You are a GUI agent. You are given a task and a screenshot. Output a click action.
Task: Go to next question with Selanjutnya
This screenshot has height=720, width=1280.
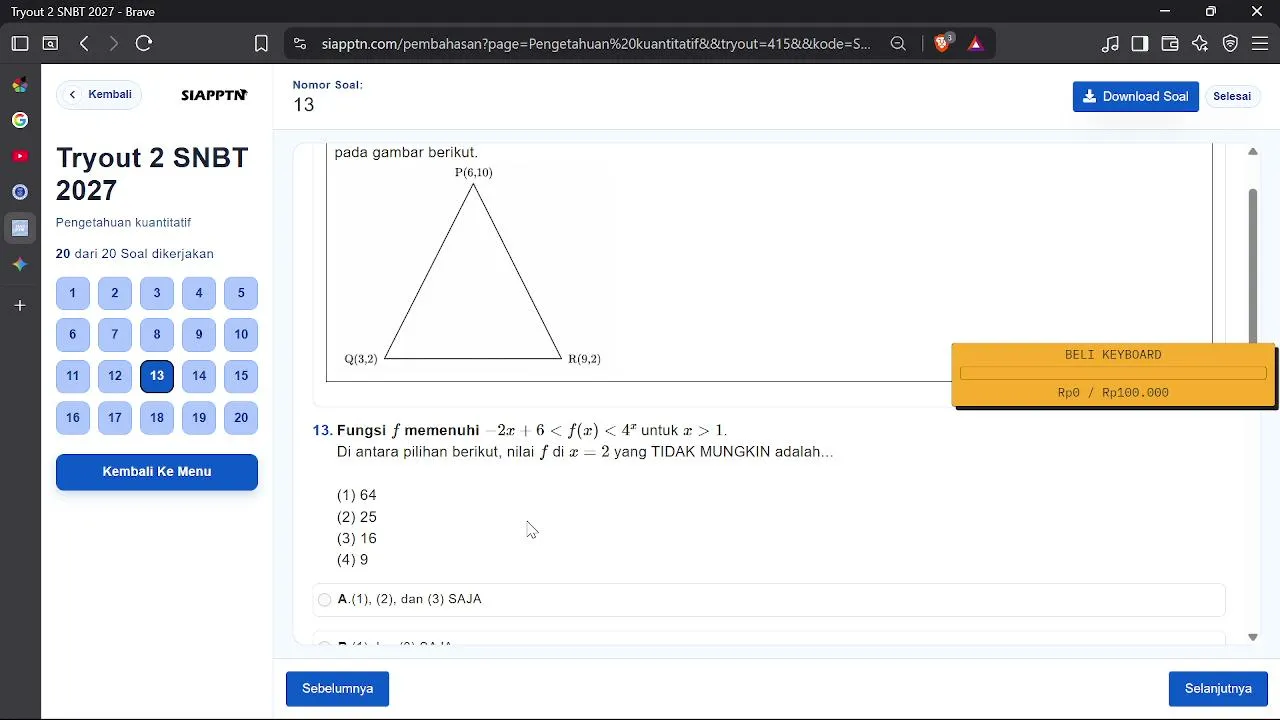(1218, 689)
